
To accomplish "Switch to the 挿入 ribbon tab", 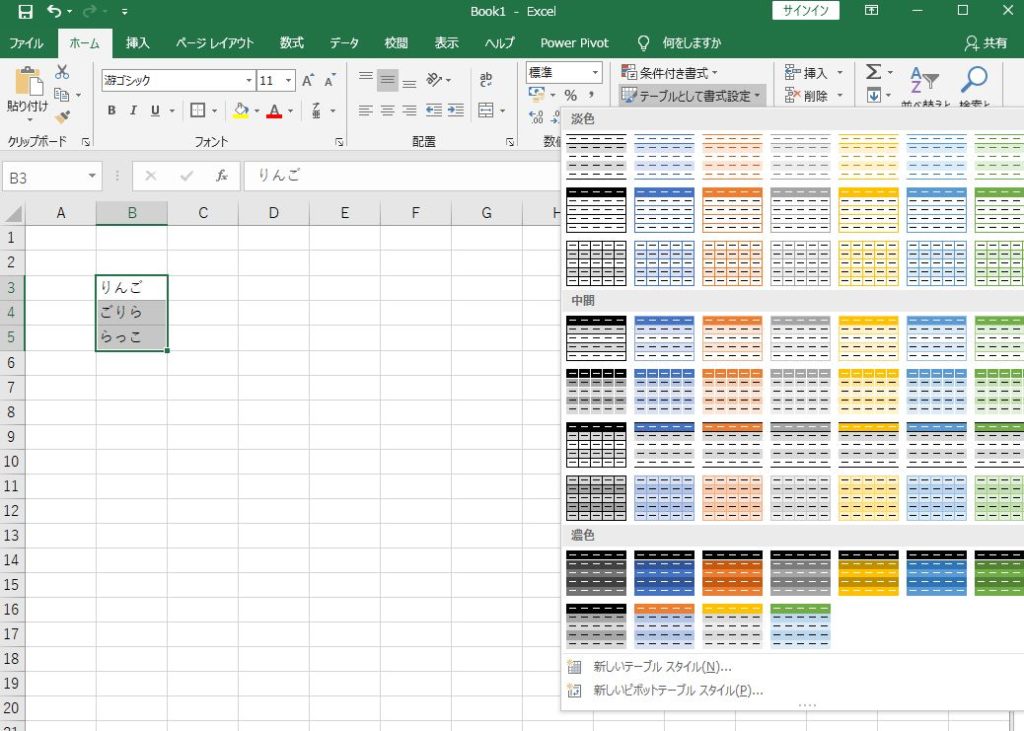I will [138, 43].
